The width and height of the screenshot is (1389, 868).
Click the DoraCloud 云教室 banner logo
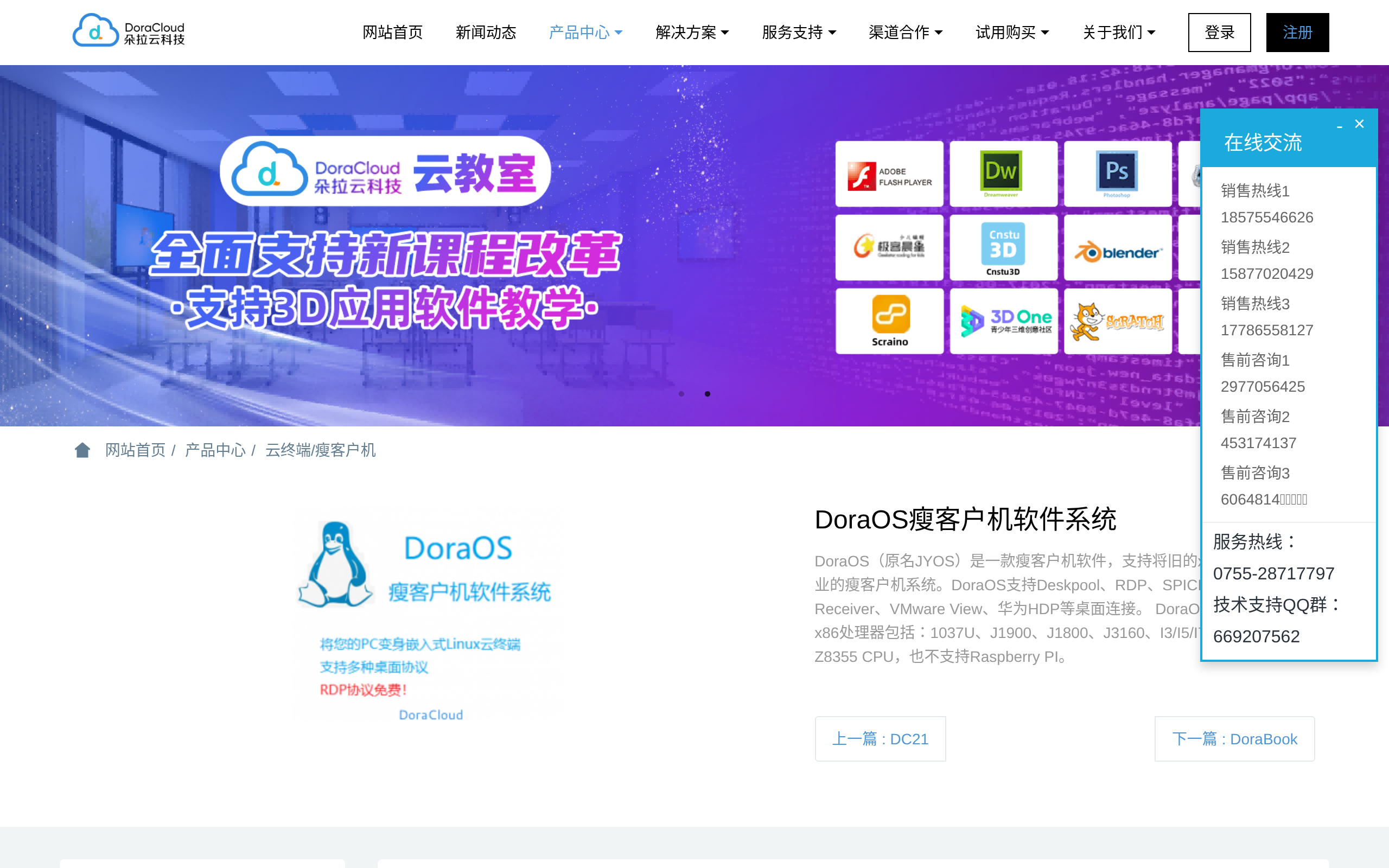pos(385,171)
